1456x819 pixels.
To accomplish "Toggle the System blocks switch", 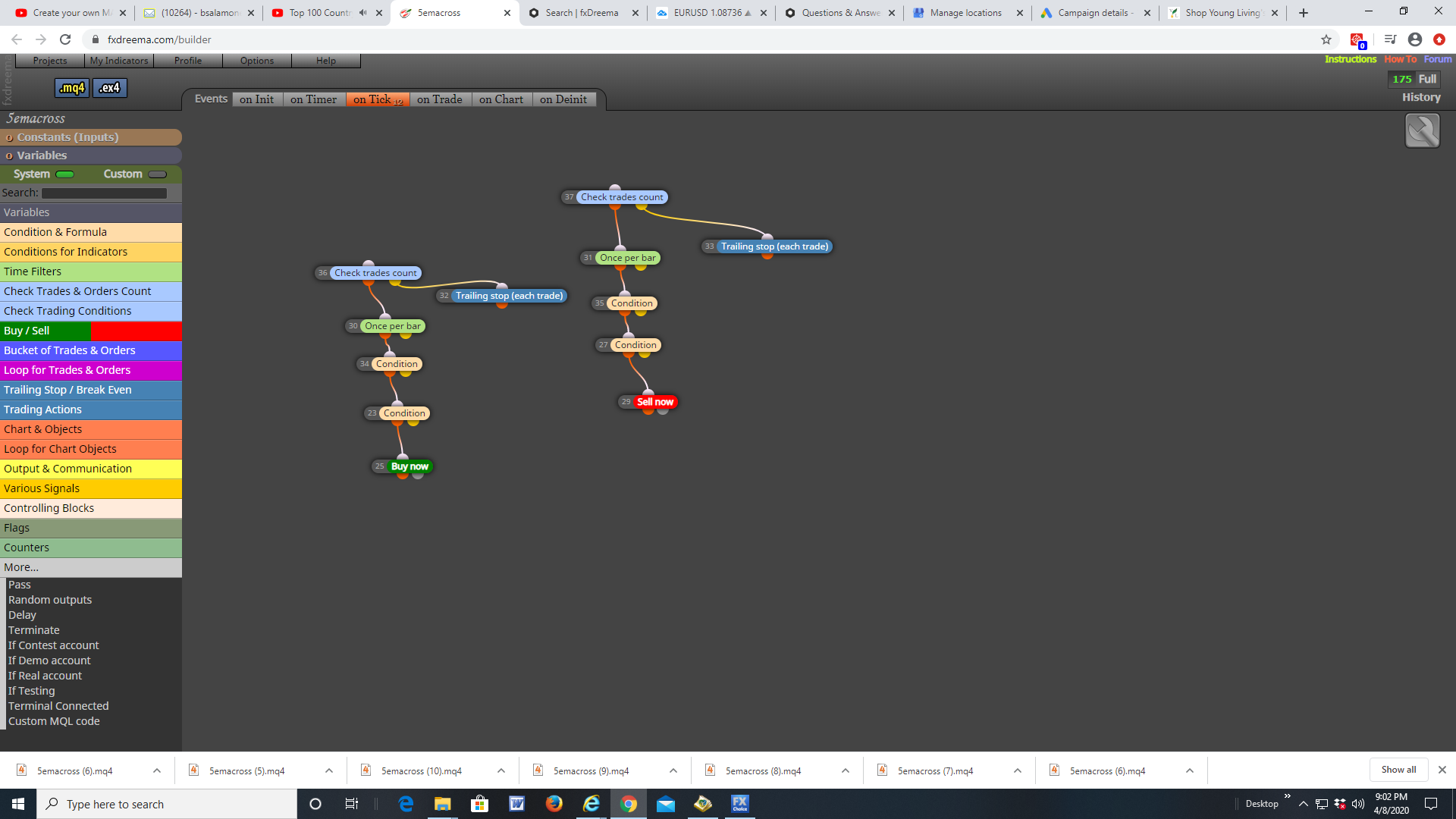I will click(65, 174).
